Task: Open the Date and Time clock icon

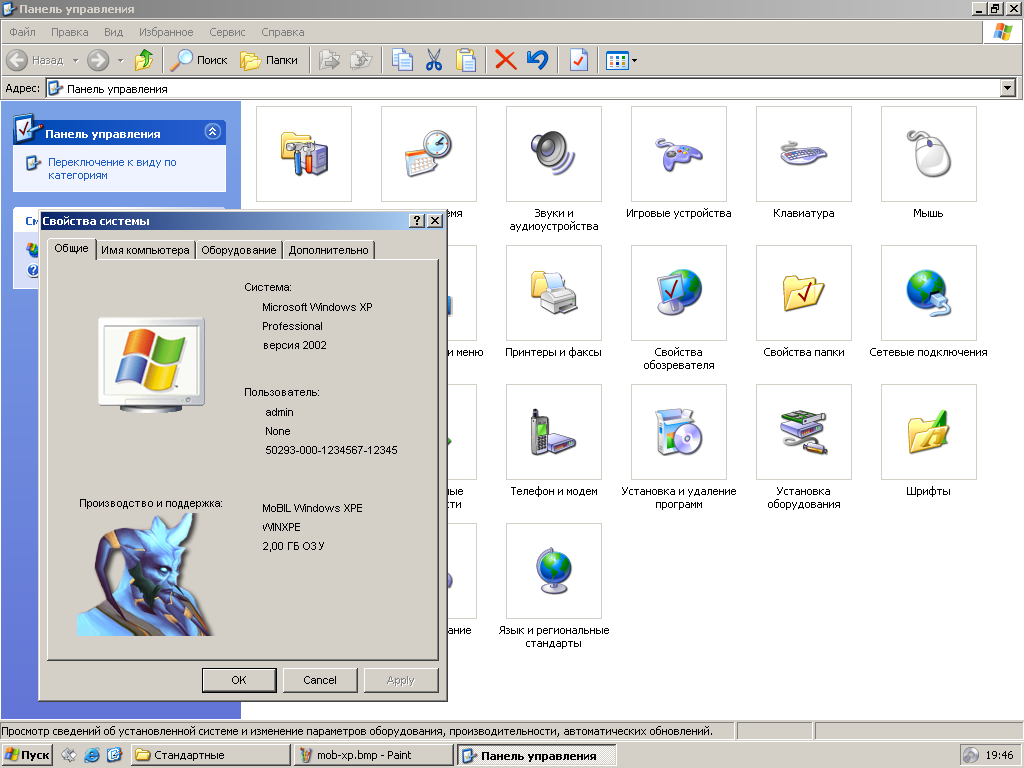Action: (428, 154)
